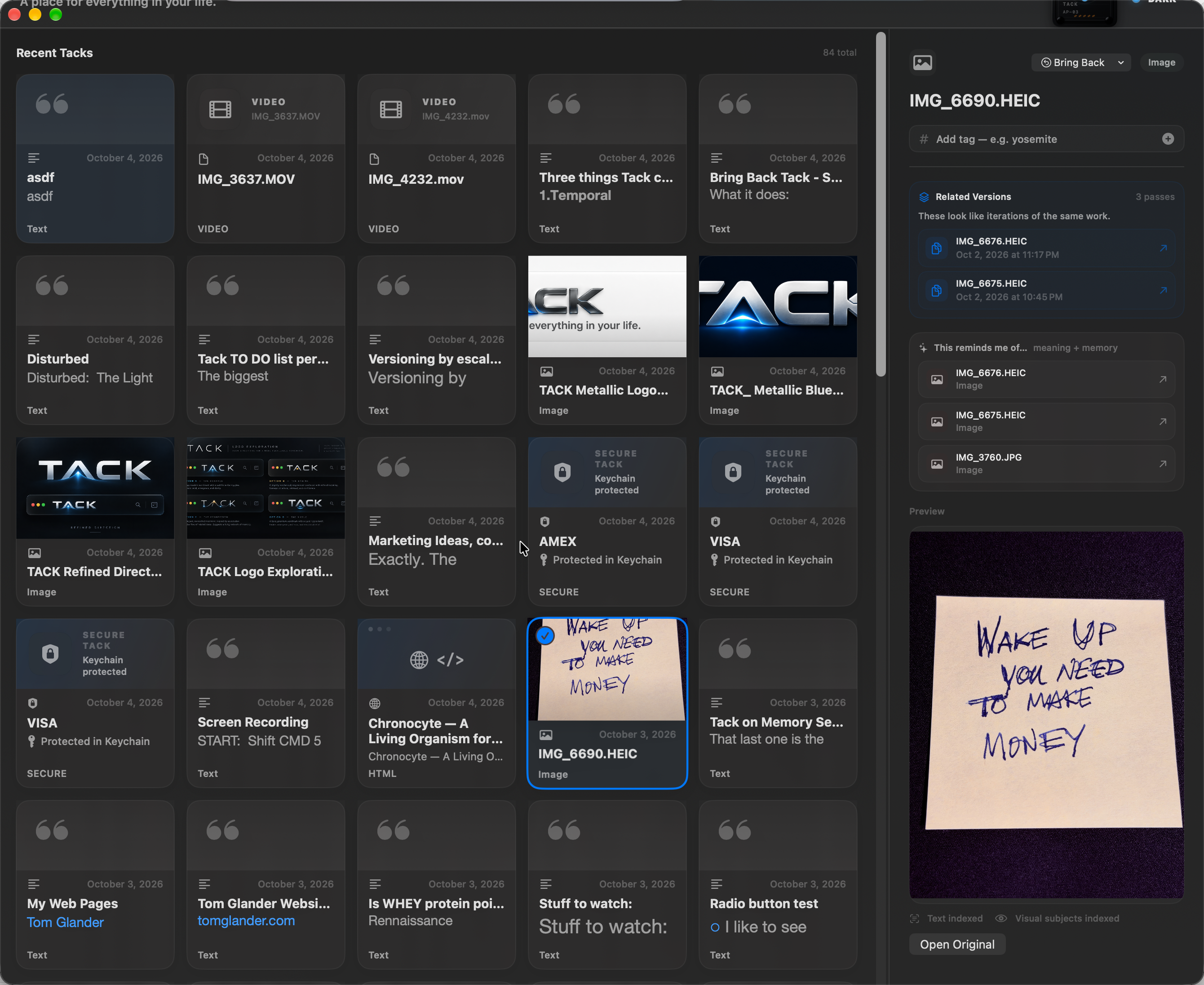
Task: Open the TACK Metallic Logo thumbnail
Action: pyautogui.click(x=607, y=306)
